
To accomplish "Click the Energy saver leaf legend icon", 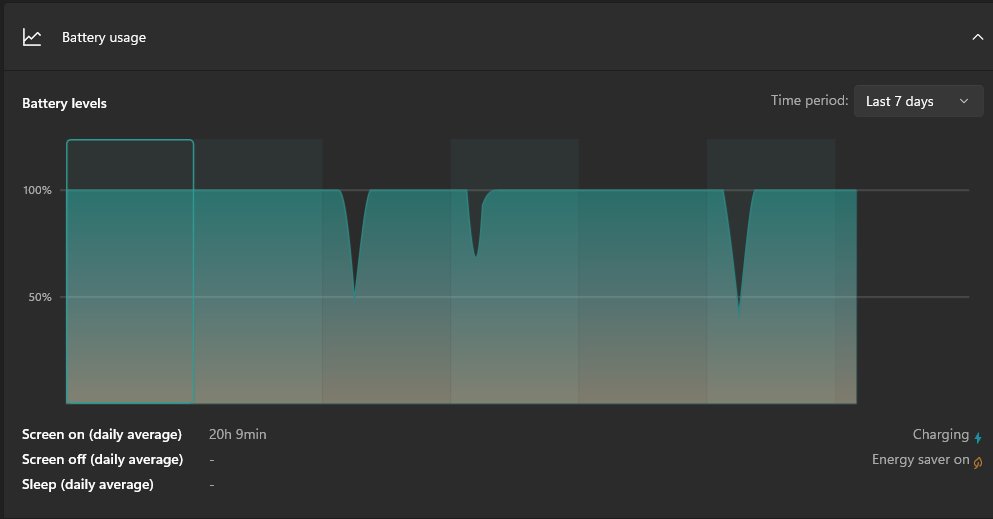I will pos(978,463).
